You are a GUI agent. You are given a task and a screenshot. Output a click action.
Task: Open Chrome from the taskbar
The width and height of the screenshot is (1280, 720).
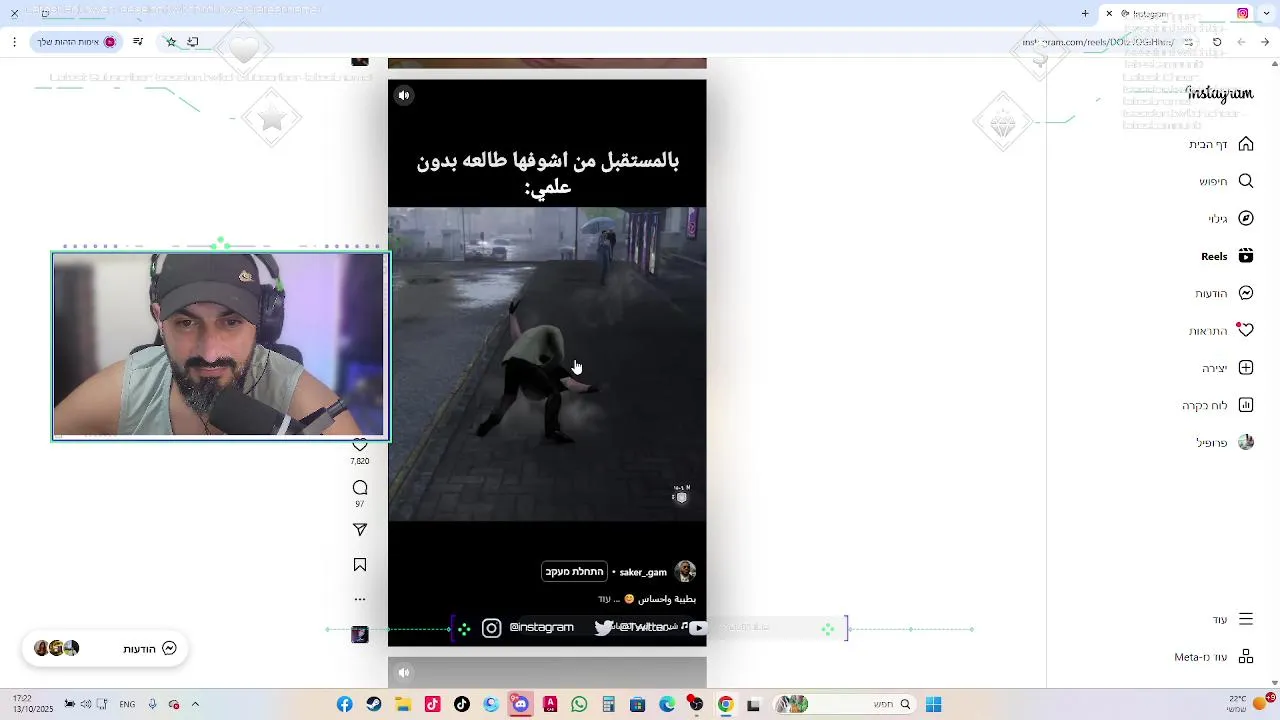coord(725,705)
